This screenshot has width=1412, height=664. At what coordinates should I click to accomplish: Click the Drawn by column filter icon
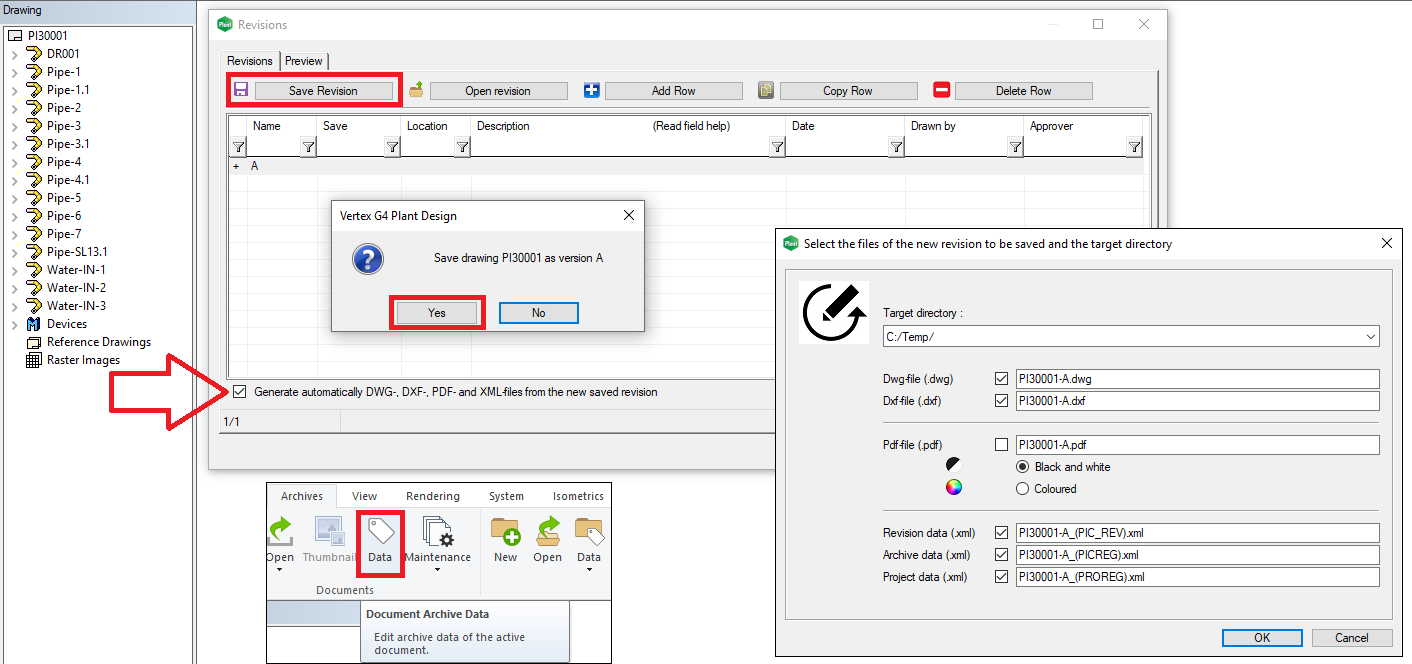point(1015,147)
